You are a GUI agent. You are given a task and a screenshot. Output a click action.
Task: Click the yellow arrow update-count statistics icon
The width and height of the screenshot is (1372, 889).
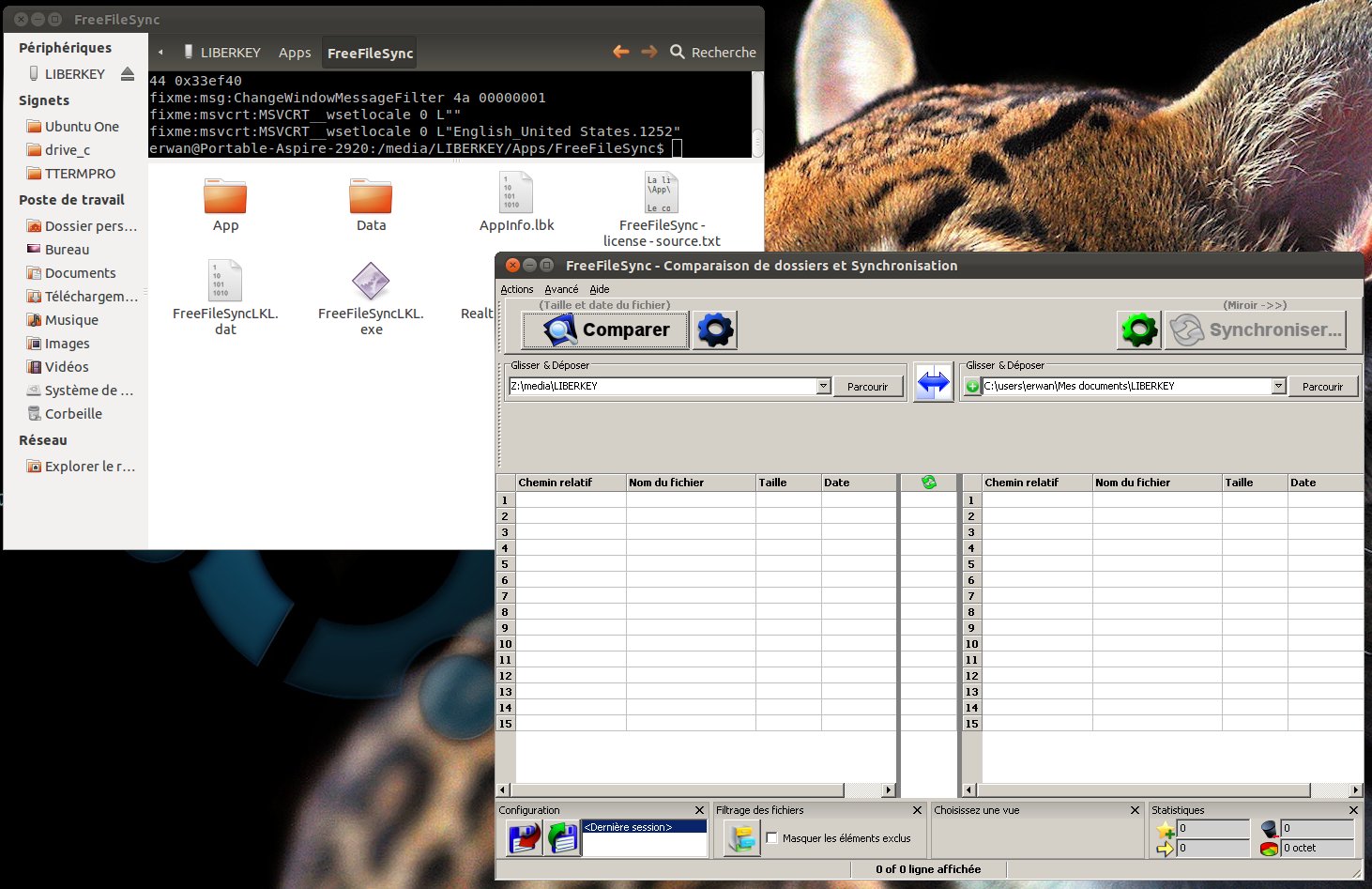tap(1166, 849)
